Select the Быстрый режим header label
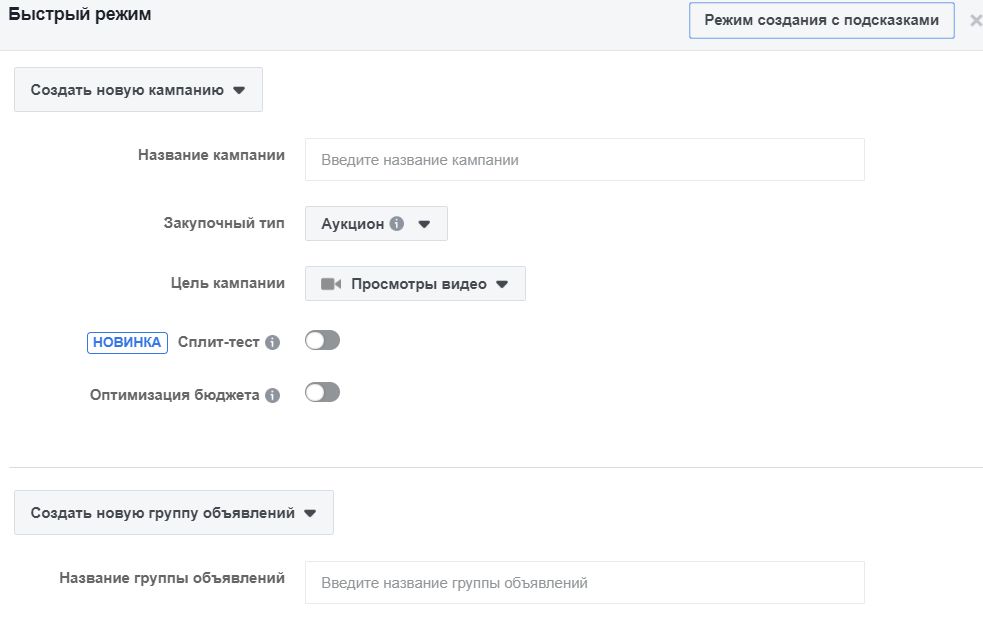Viewport: 983px width, 637px height. (x=80, y=15)
